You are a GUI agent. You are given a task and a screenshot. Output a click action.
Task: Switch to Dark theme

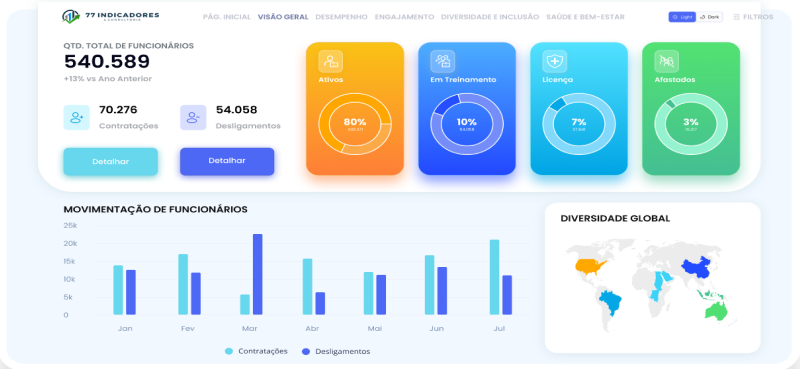point(710,17)
